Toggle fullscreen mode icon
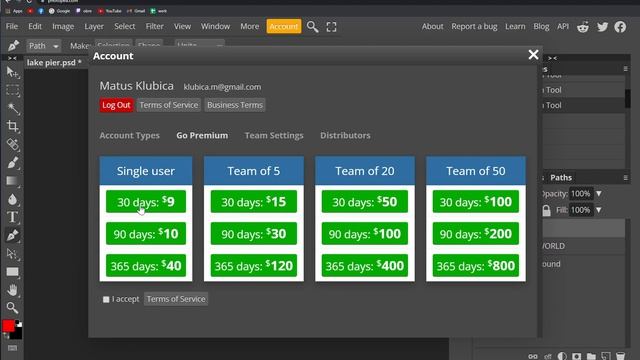640x360 pixels. pos(331,27)
